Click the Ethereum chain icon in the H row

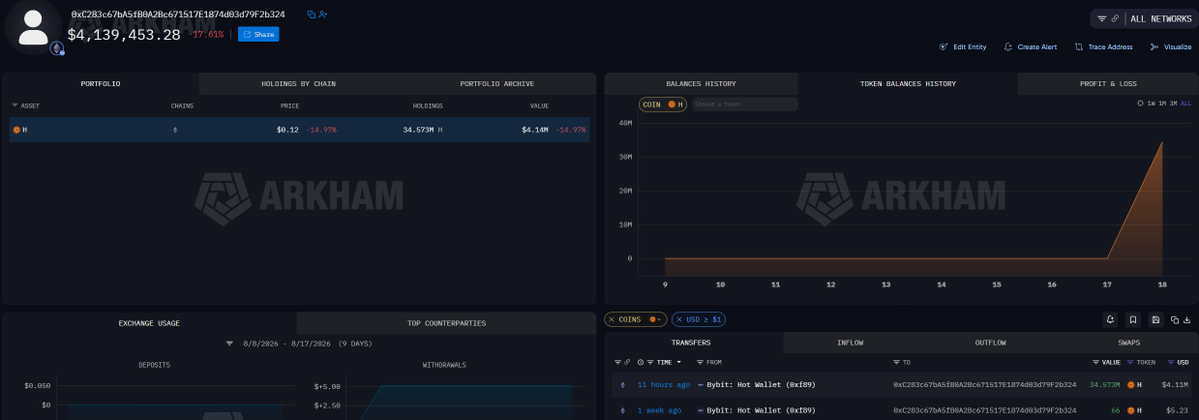tap(174, 130)
